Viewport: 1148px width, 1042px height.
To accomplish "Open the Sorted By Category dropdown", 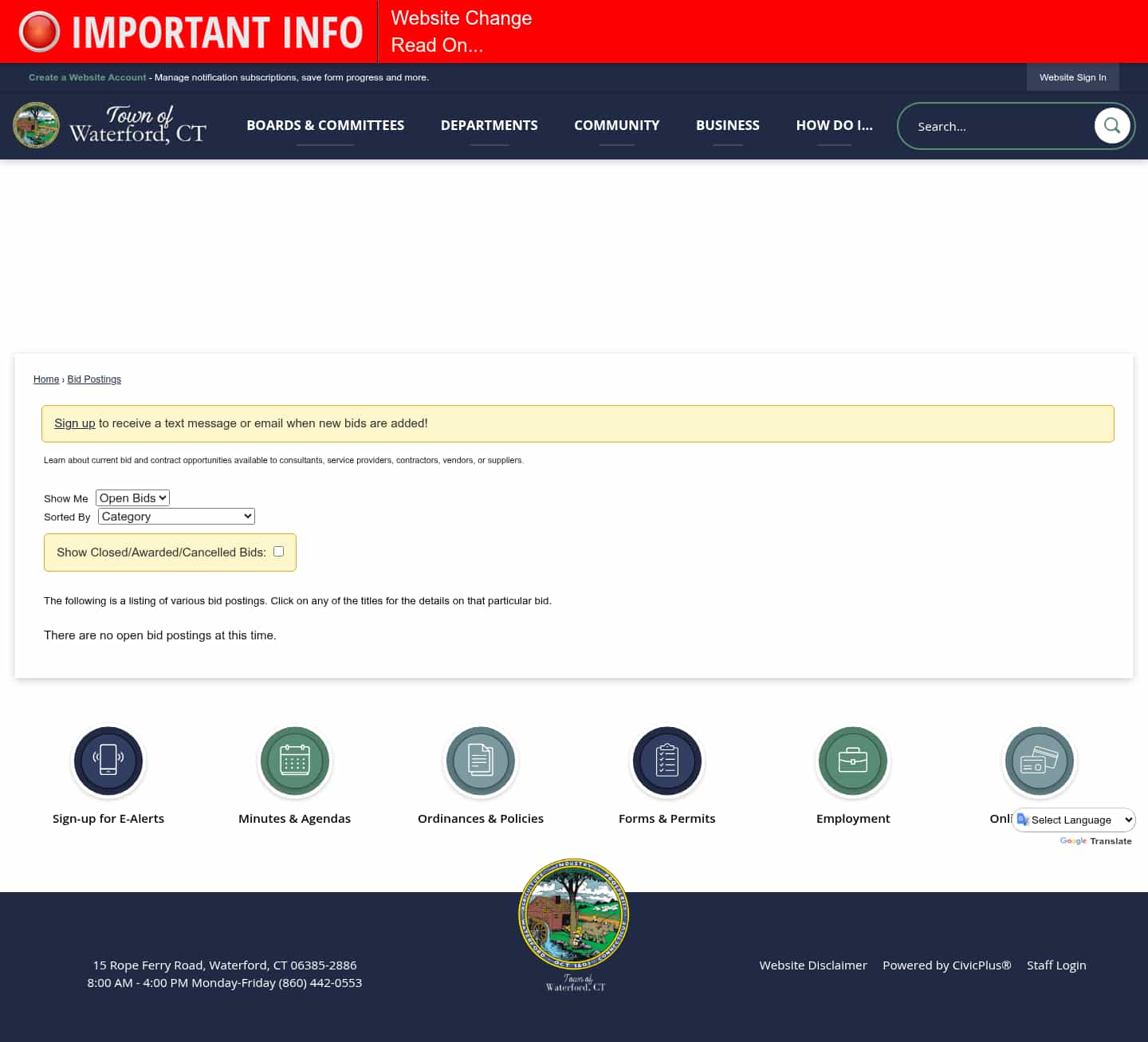I will 176,516.
